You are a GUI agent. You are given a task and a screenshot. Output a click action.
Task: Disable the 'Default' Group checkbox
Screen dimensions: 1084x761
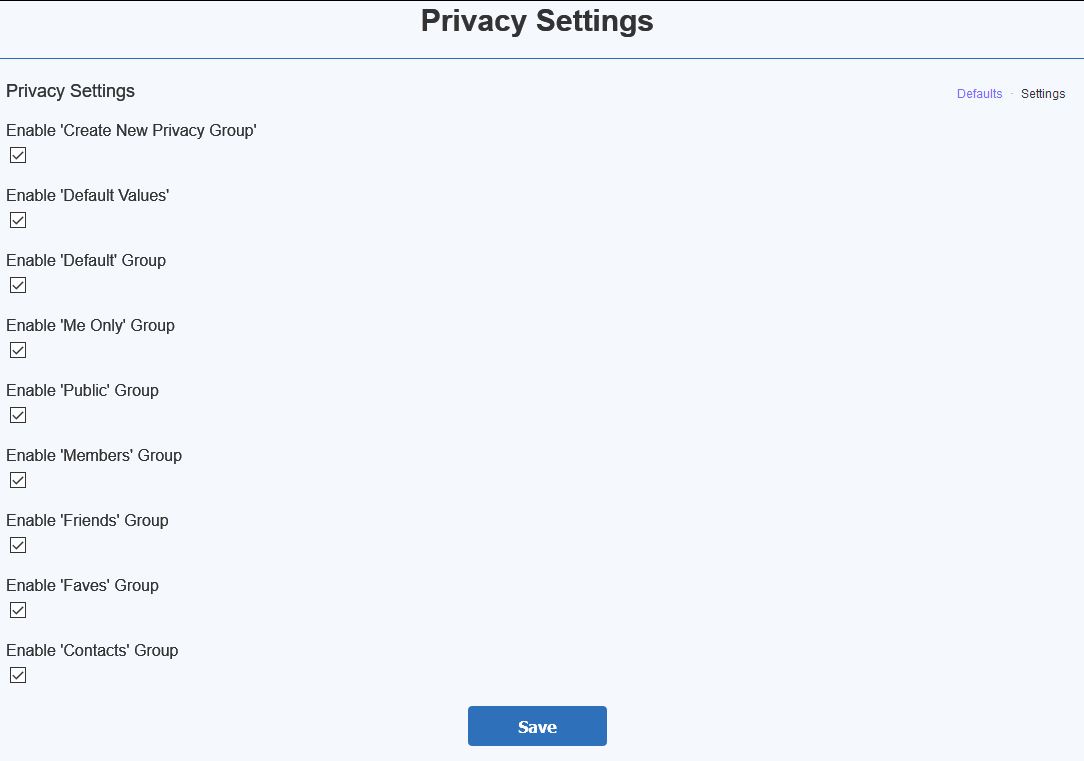18,285
